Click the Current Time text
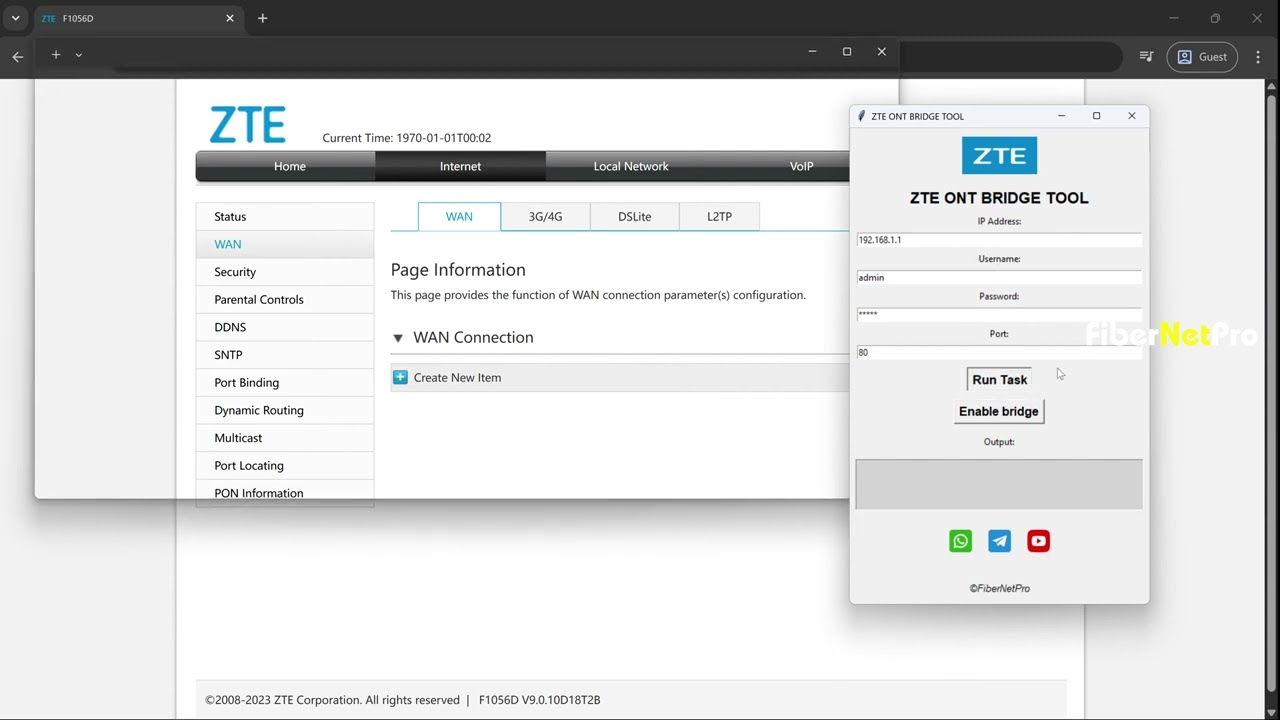 coord(407,138)
